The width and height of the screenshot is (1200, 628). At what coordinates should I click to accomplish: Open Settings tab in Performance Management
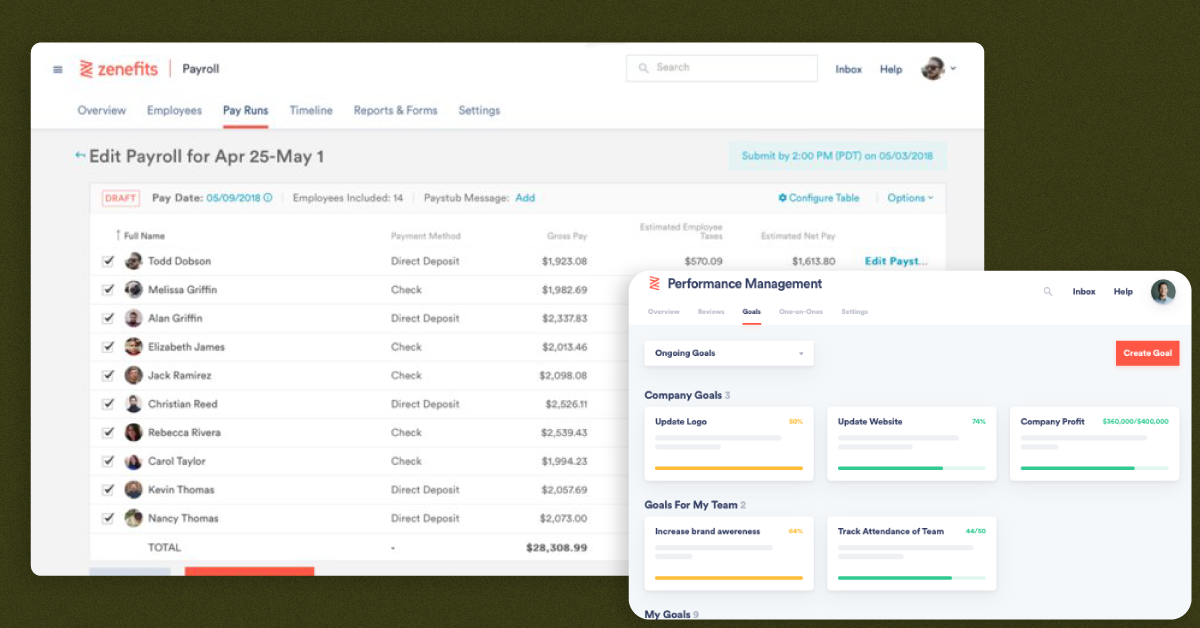pyautogui.click(x=854, y=312)
